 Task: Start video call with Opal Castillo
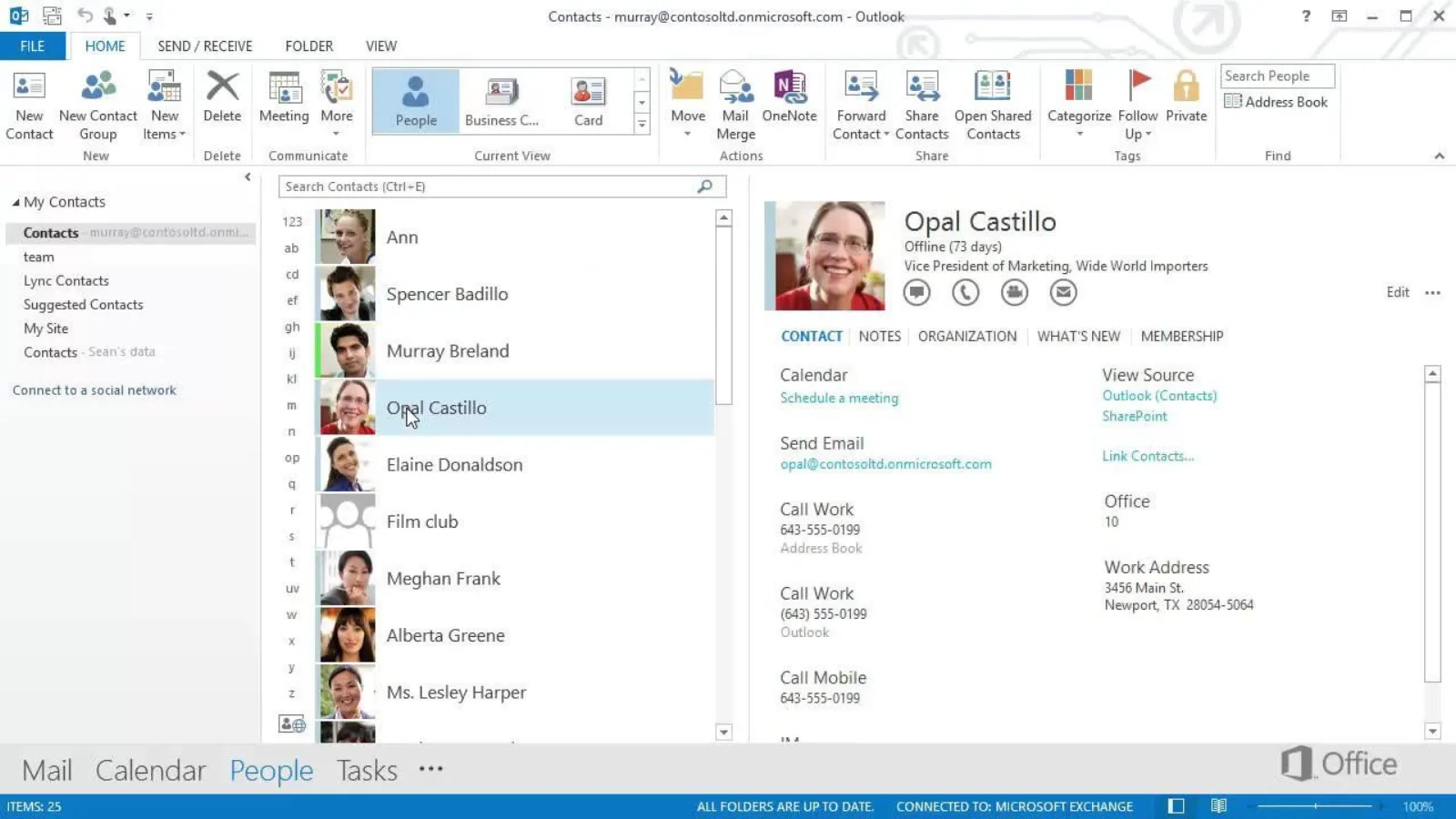coord(1015,292)
